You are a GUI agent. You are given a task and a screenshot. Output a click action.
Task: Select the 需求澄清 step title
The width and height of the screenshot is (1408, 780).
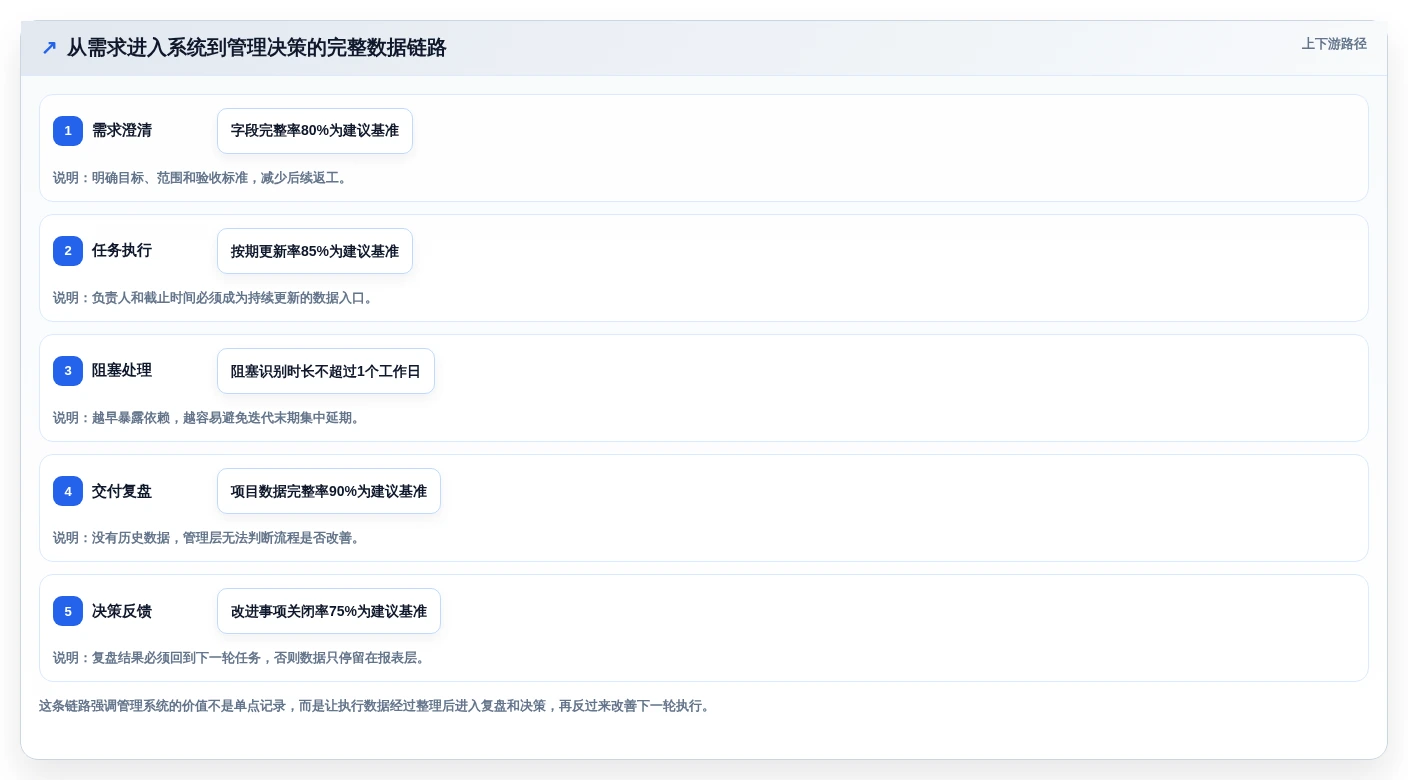(122, 131)
